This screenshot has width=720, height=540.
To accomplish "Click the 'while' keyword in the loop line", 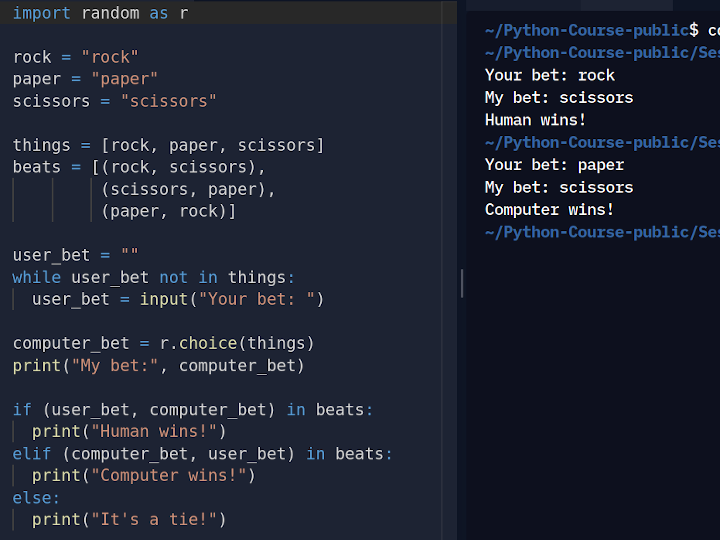I will (x=36, y=277).
